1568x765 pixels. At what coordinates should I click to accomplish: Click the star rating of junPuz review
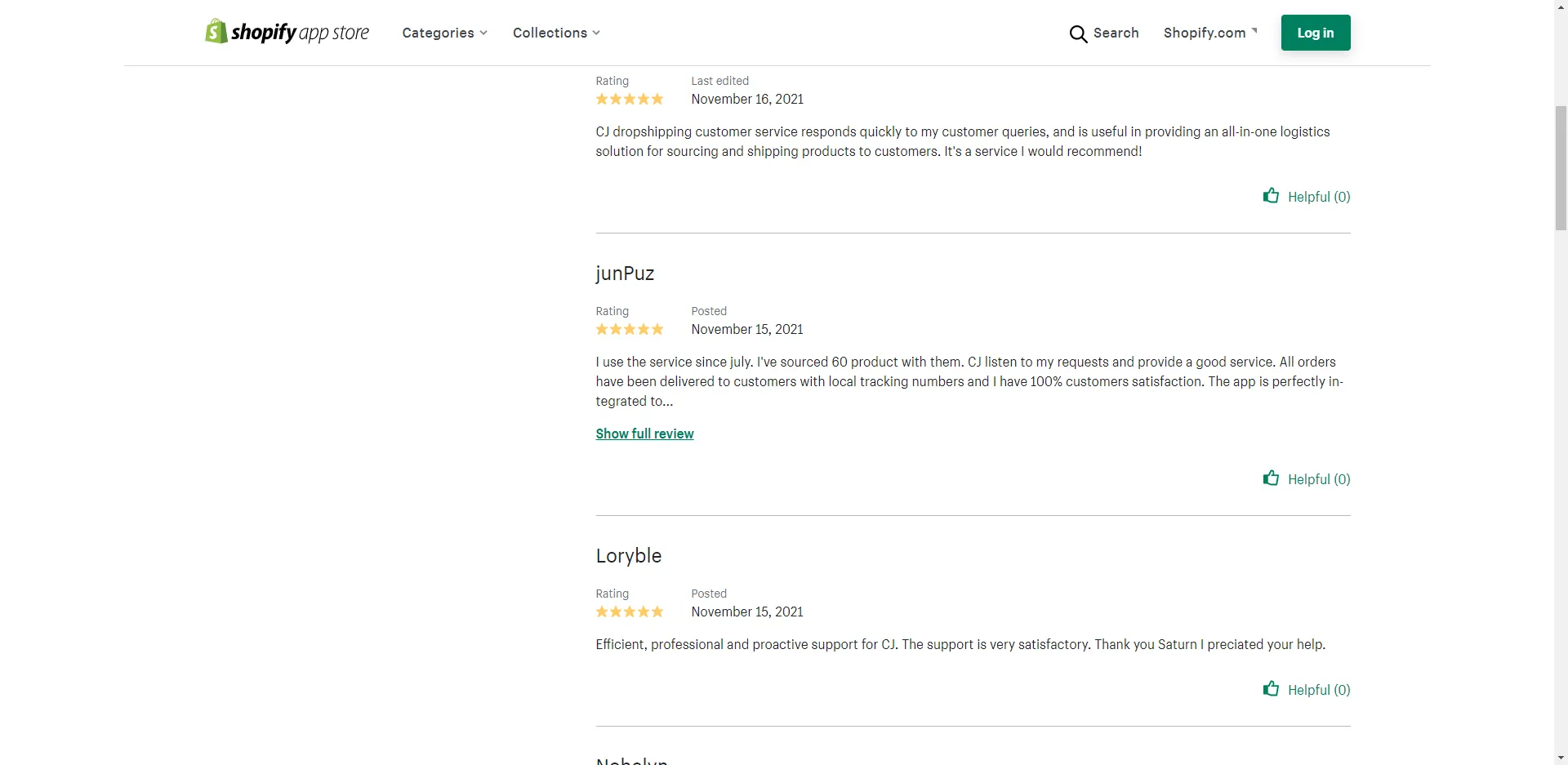click(630, 330)
